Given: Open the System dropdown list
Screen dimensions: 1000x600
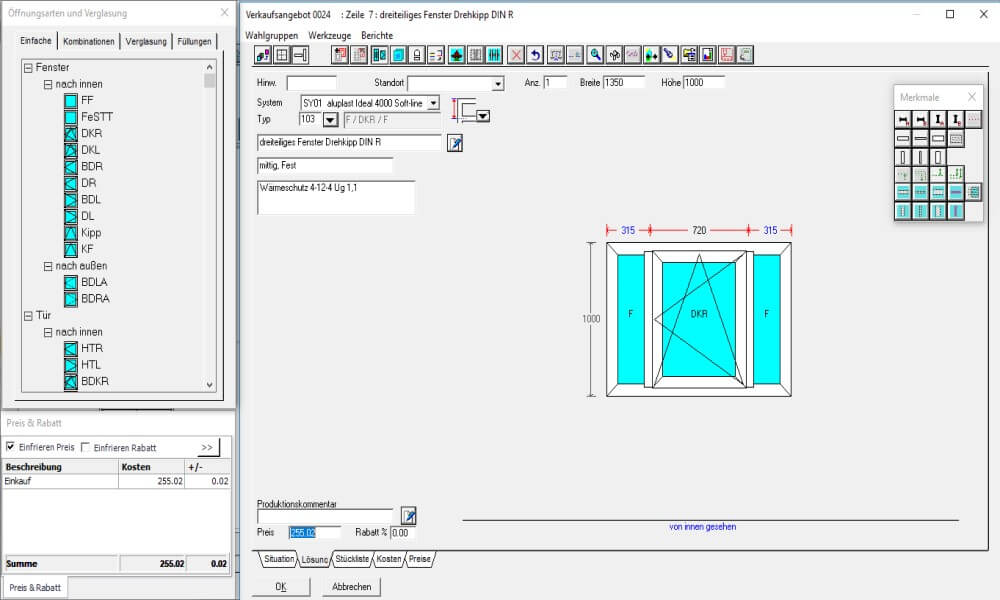Looking at the screenshot, I should (x=433, y=103).
